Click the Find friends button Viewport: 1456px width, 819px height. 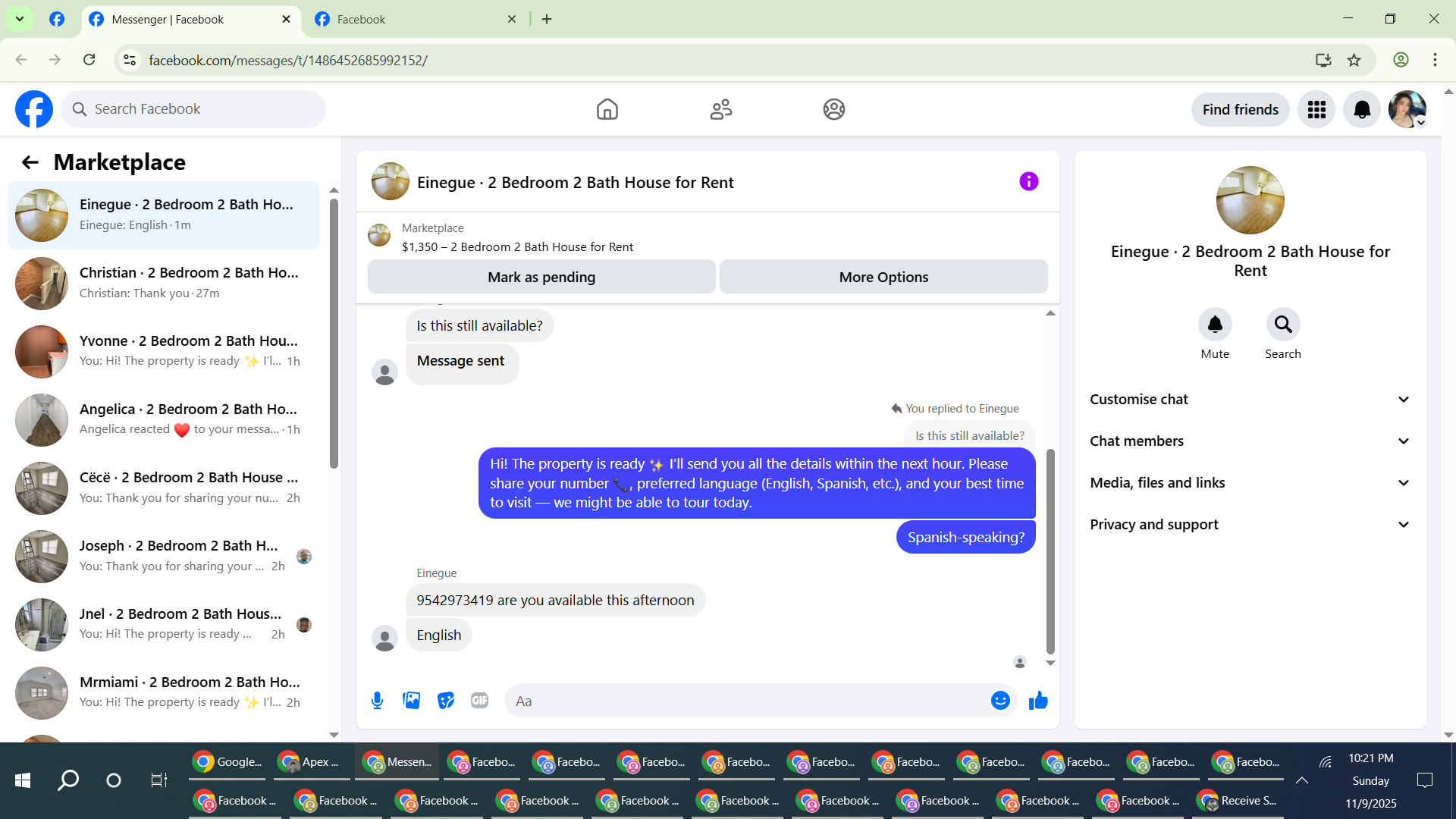click(x=1240, y=110)
